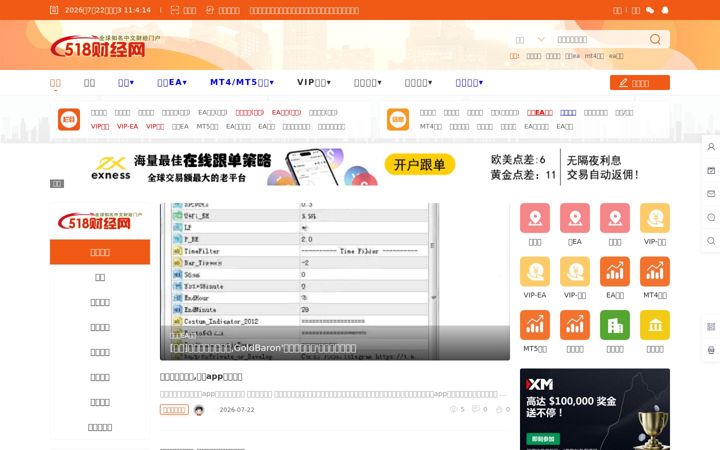The image size is (720, 450).
Task: Click the ea hot search tag below the search box
Action: click(616, 56)
